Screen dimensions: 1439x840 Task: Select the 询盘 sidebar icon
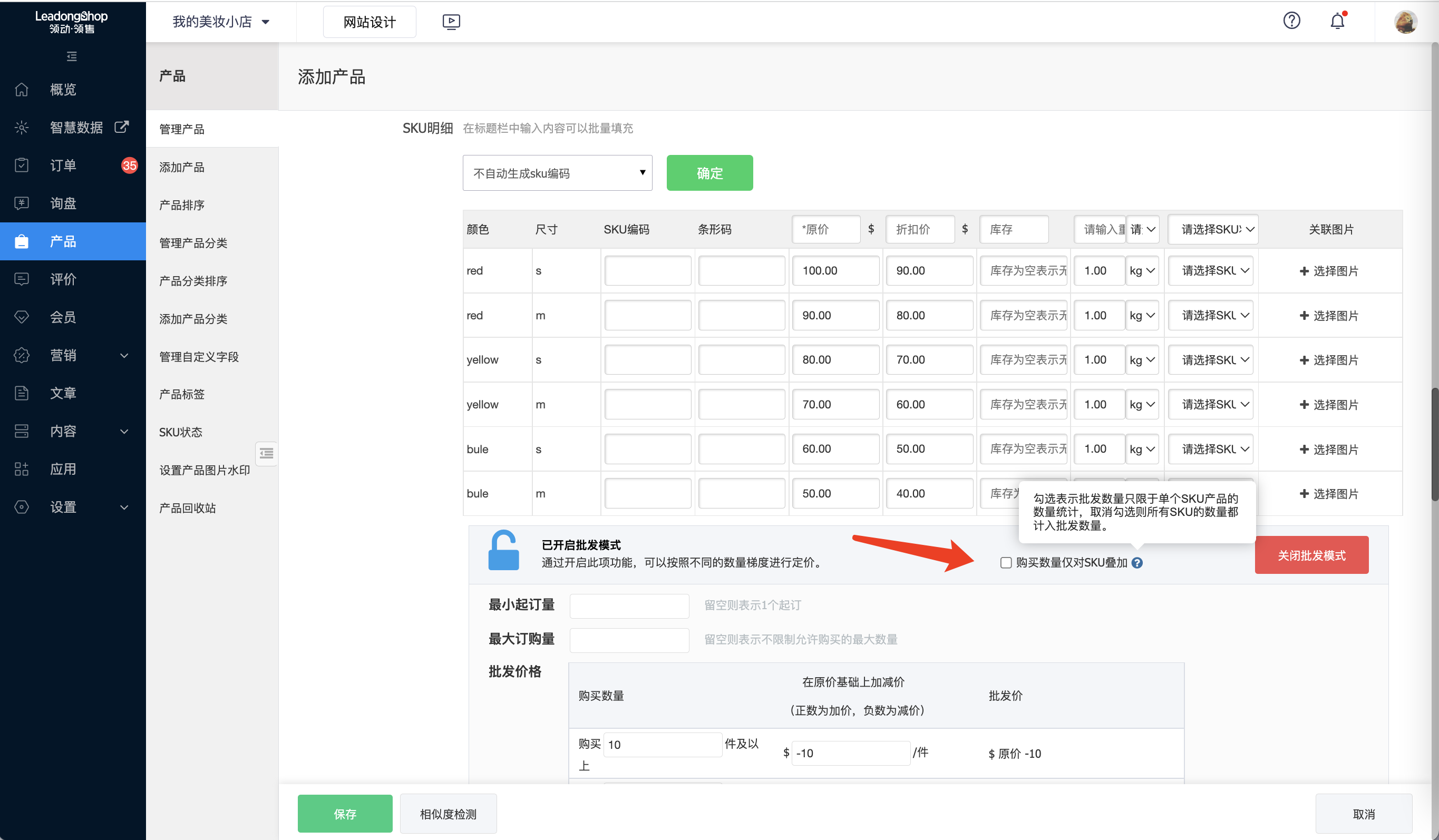point(21,203)
